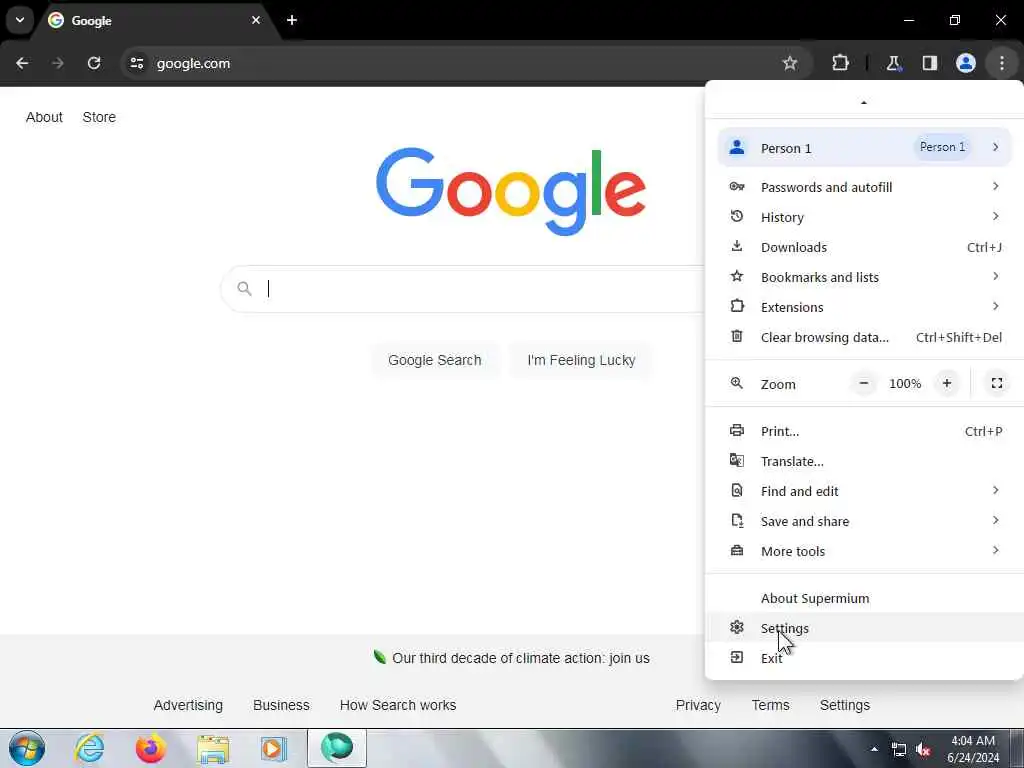Open the Windows Start orb
The width and height of the screenshot is (1024, 768).
(x=27, y=748)
